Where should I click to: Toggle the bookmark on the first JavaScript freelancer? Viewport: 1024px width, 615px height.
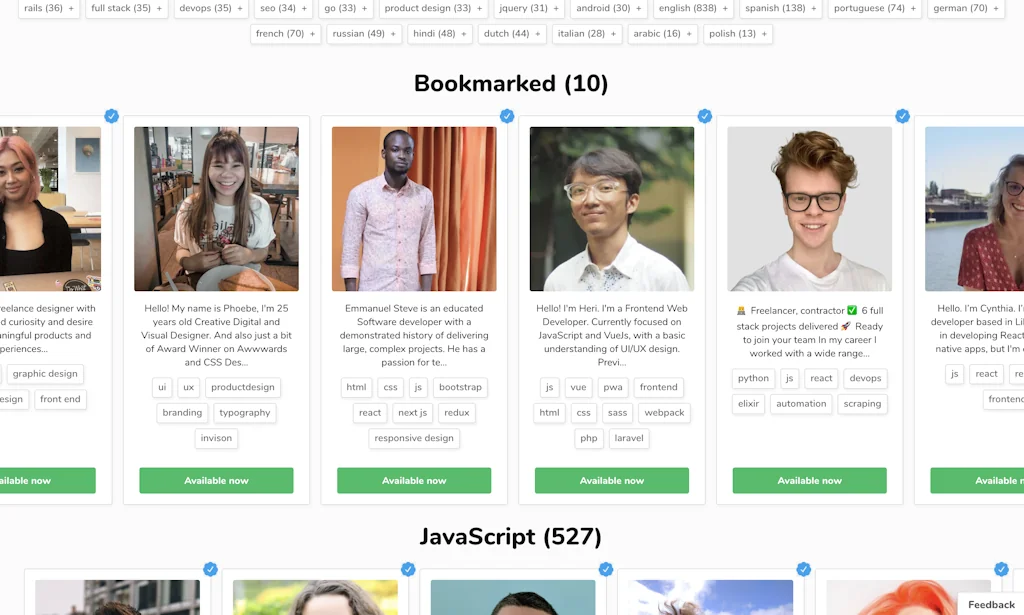(211, 569)
